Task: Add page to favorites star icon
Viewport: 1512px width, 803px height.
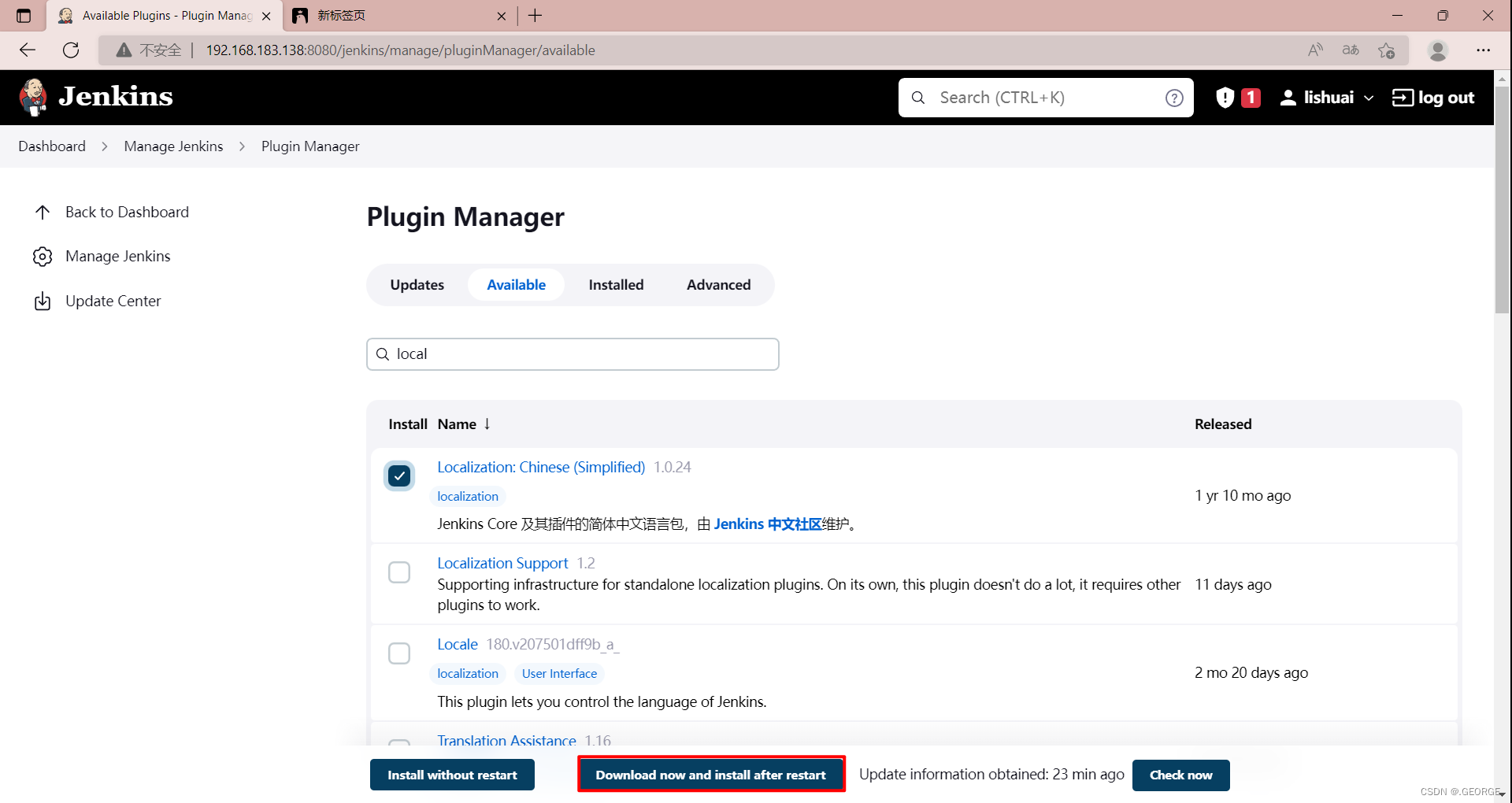Action: pyautogui.click(x=1387, y=50)
